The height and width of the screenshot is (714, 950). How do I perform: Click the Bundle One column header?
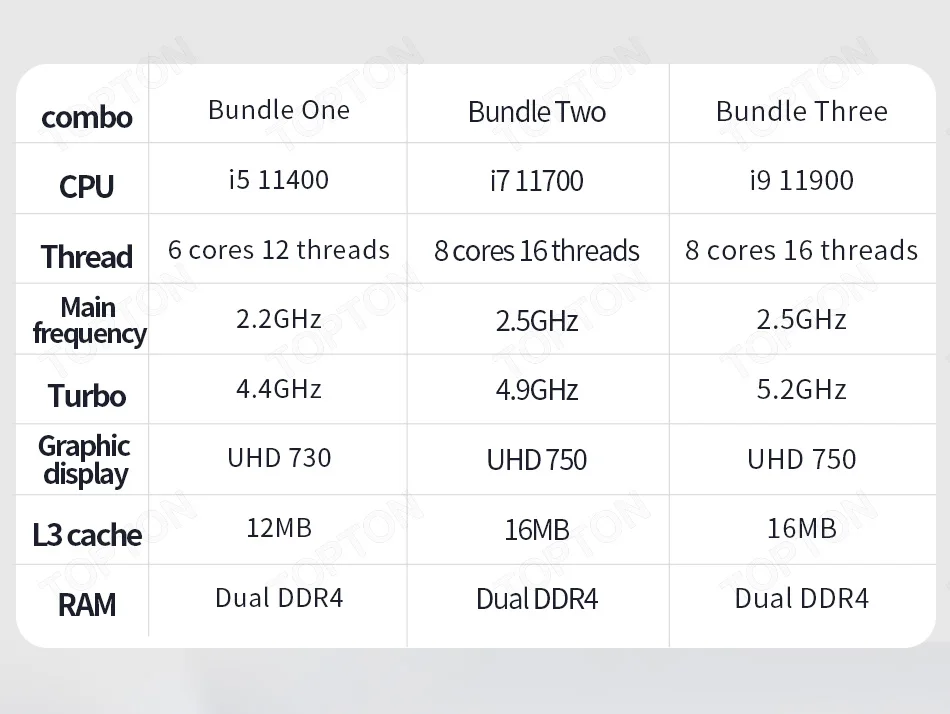[279, 110]
